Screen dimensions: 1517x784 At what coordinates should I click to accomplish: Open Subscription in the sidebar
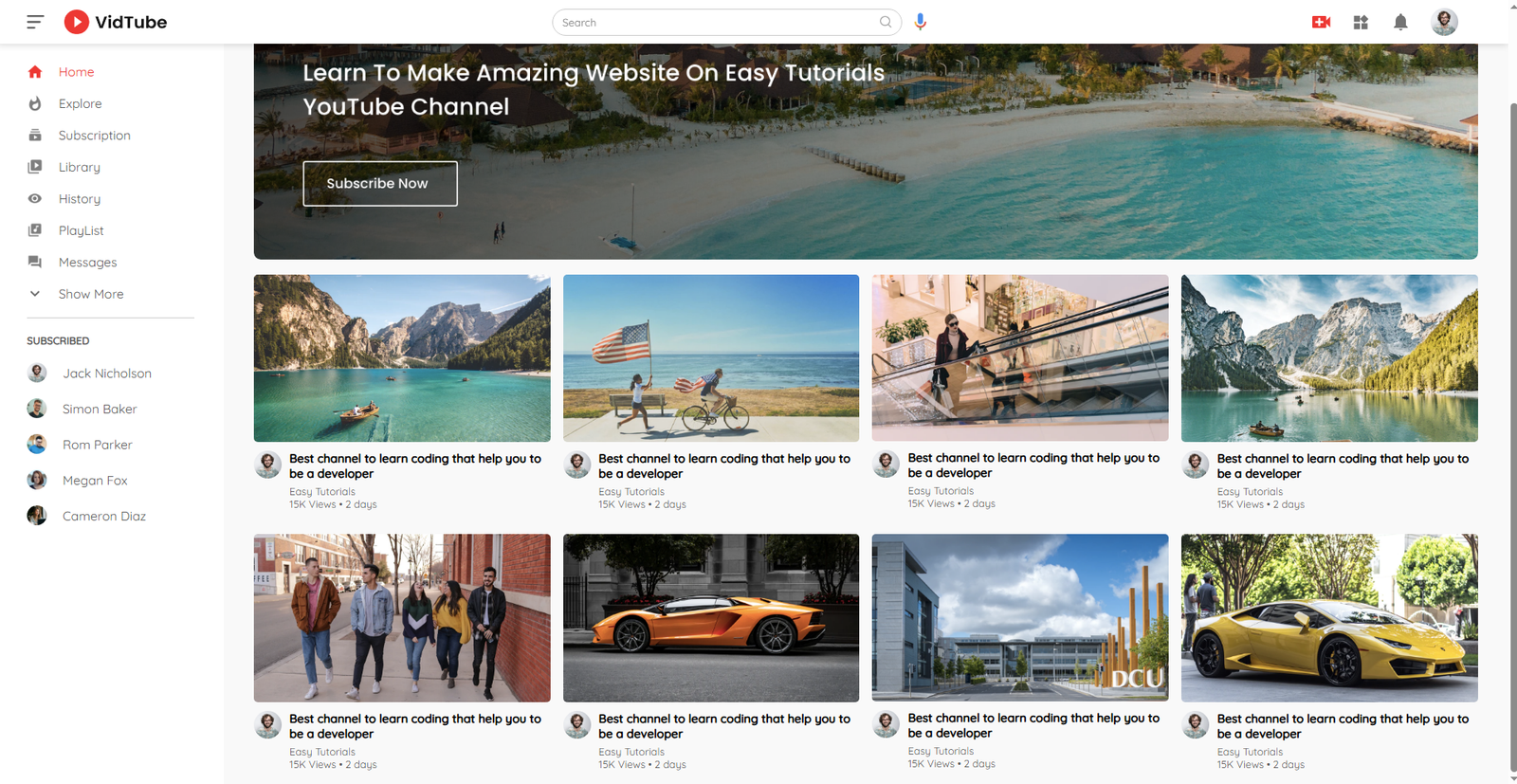coord(94,136)
